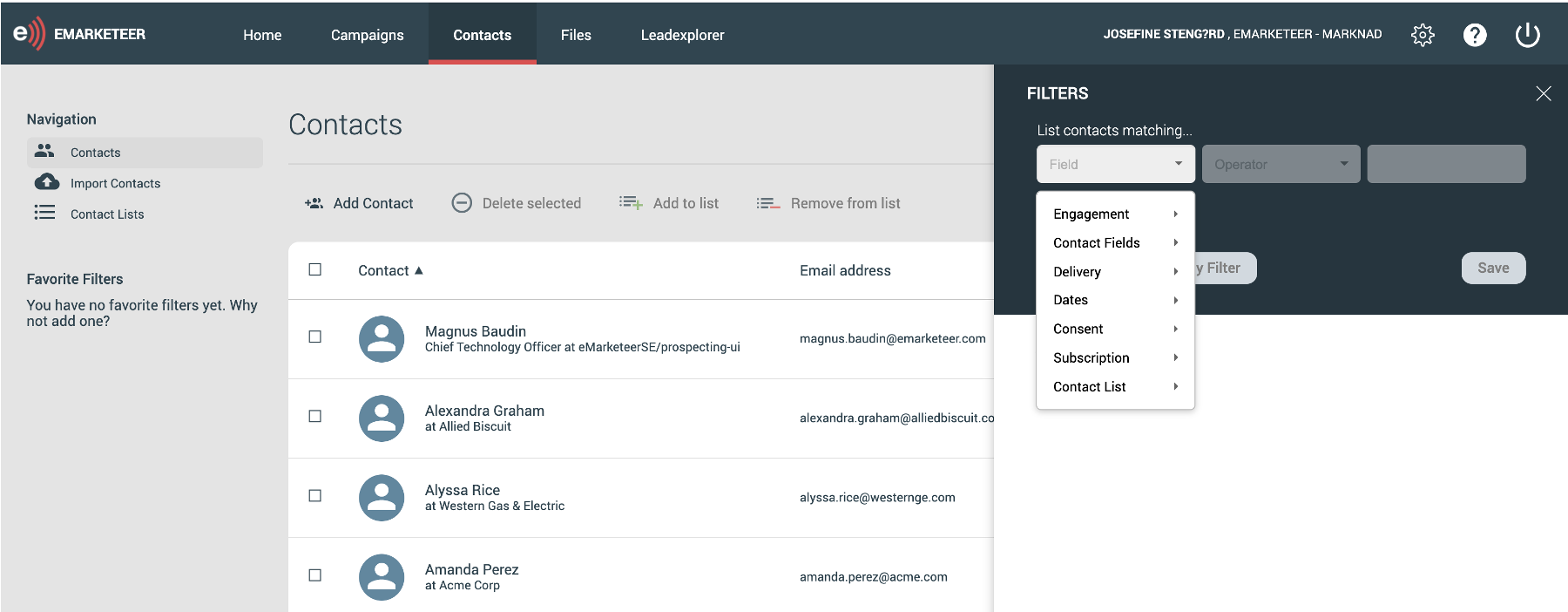The width and height of the screenshot is (1568, 612).
Task: Click the Apply Filter button
Action: pos(1225,268)
